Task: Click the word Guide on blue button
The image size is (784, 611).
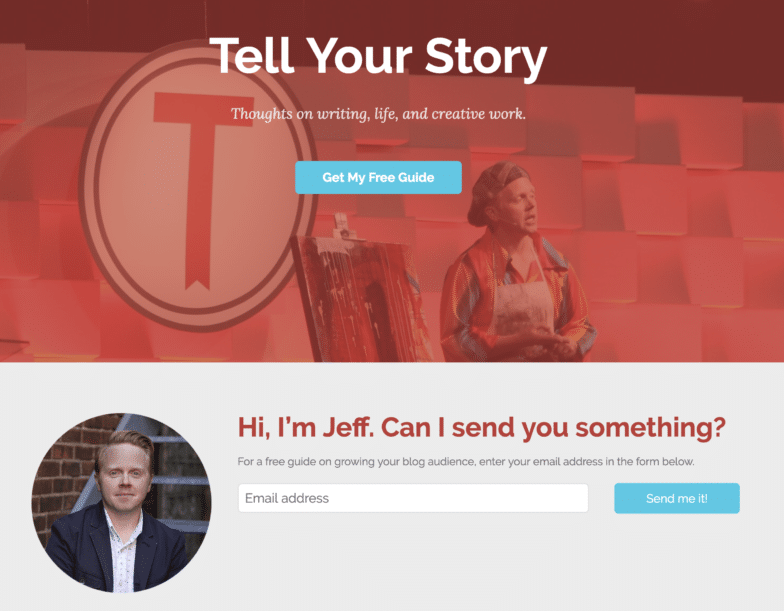Action: [x=416, y=178]
